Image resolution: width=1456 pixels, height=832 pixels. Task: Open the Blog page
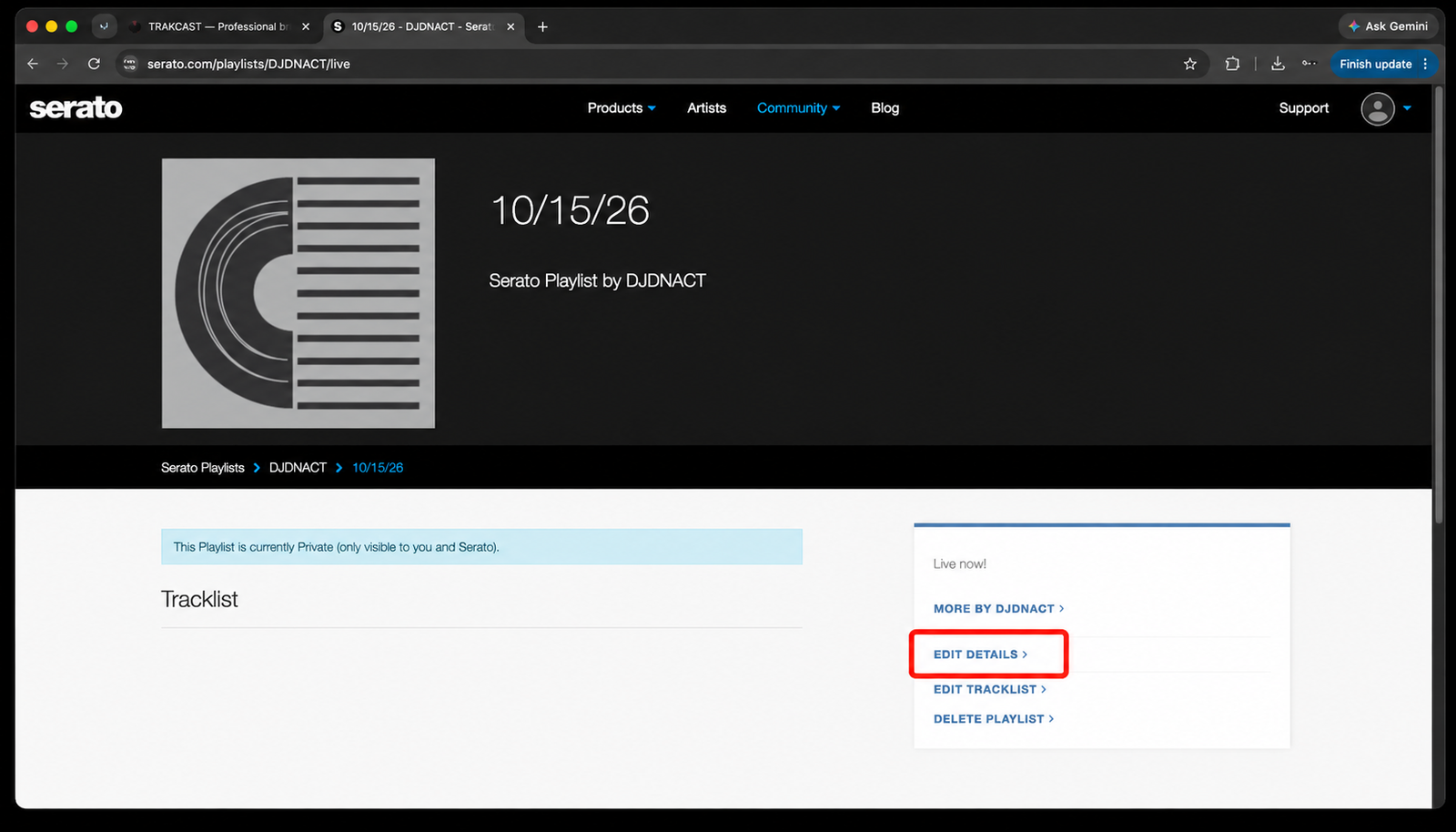(x=885, y=107)
